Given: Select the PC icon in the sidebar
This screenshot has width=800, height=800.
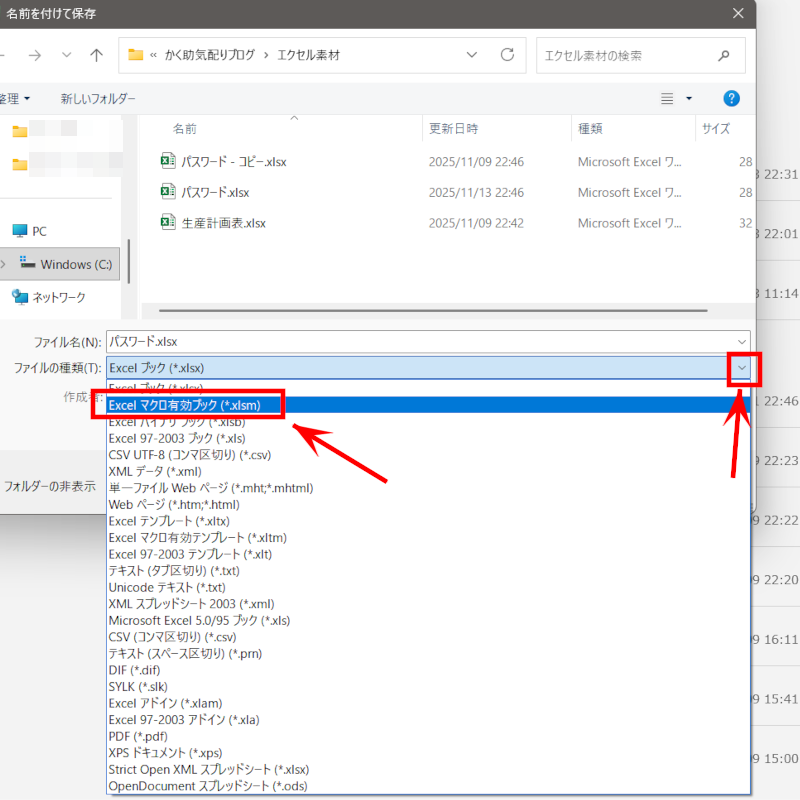Looking at the screenshot, I should (20, 231).
